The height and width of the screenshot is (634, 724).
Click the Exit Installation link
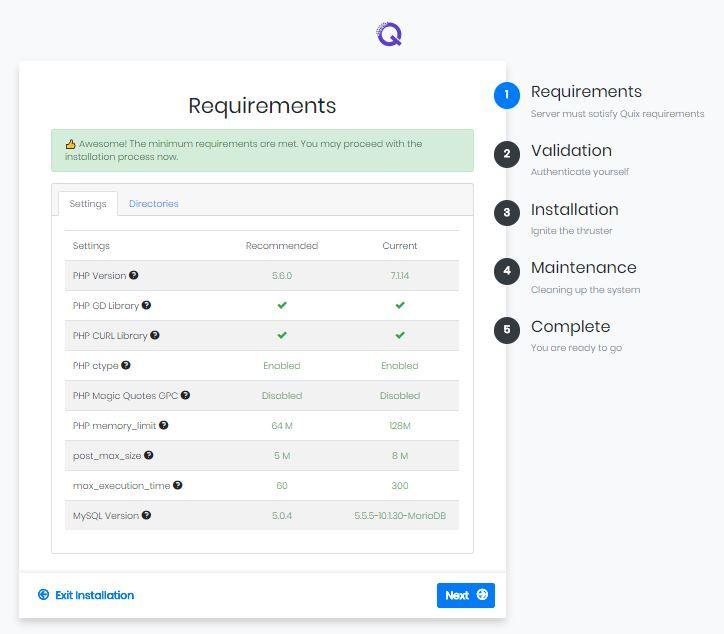click(86, 595)
